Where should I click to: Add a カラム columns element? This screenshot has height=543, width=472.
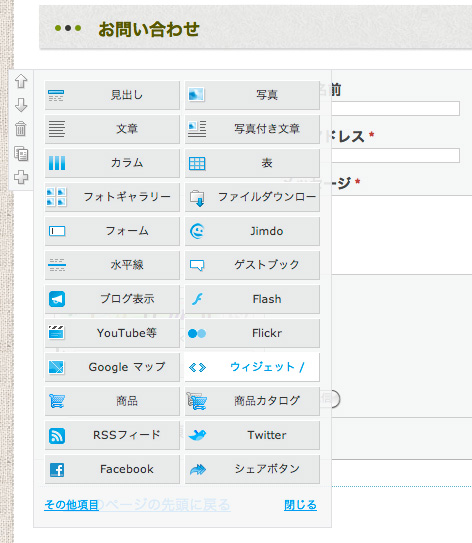[x=112, y=163]
